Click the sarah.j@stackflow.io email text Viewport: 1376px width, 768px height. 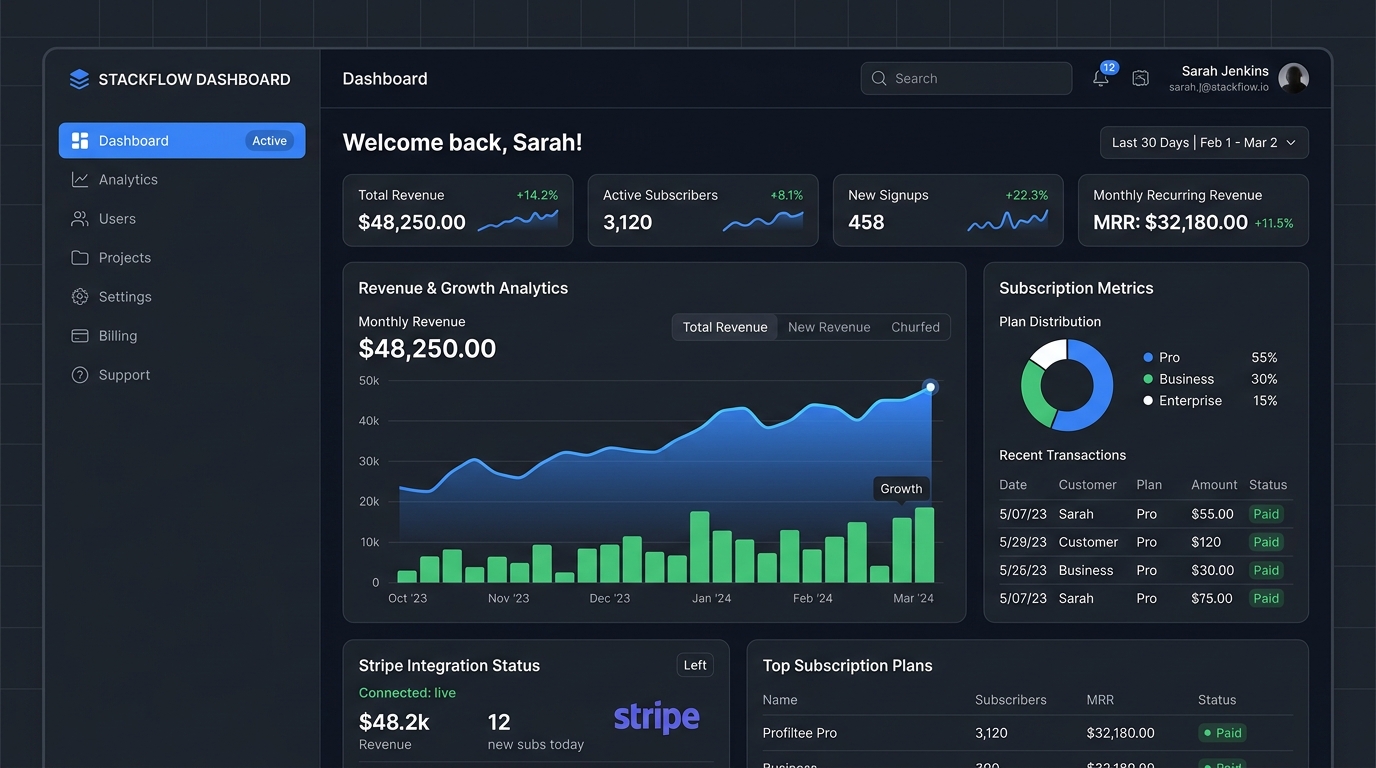(1219, 87)
